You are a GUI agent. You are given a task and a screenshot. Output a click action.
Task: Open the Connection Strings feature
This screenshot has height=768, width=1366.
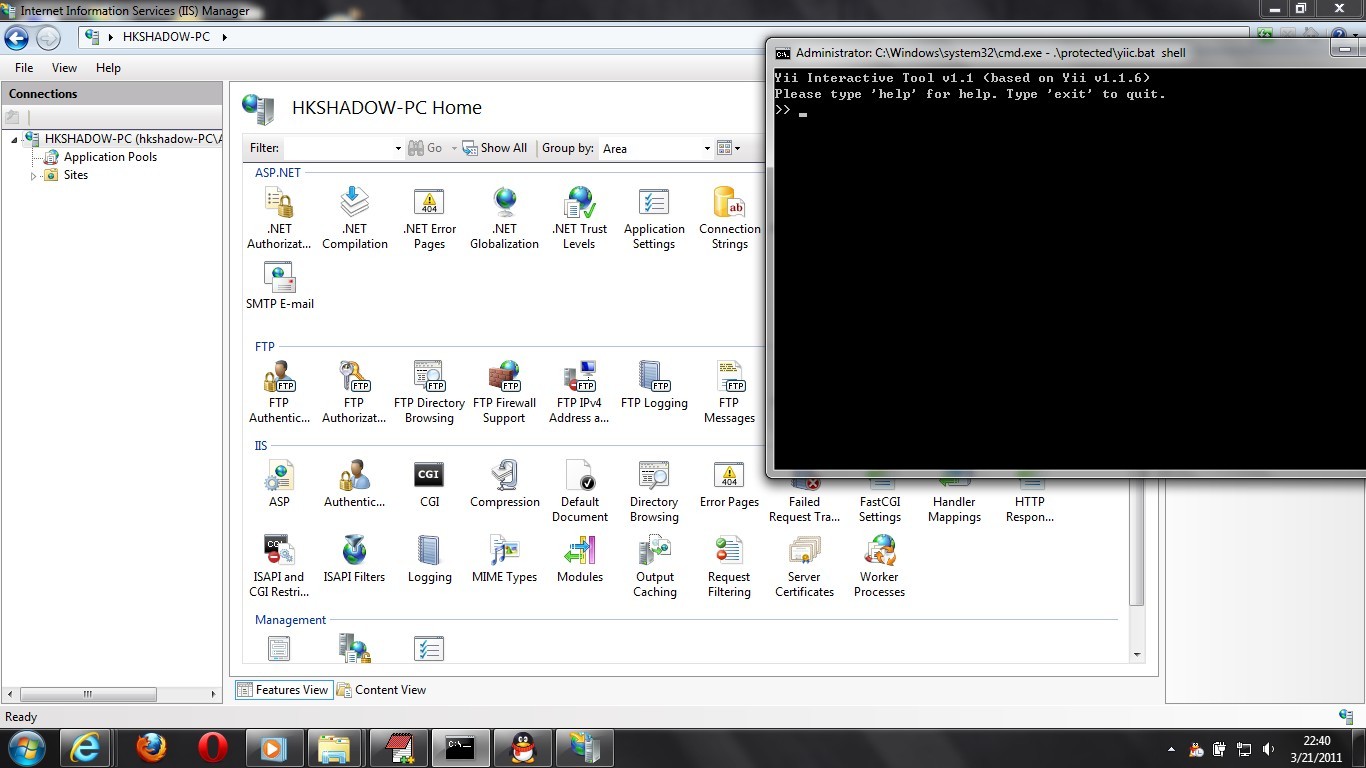729,218
